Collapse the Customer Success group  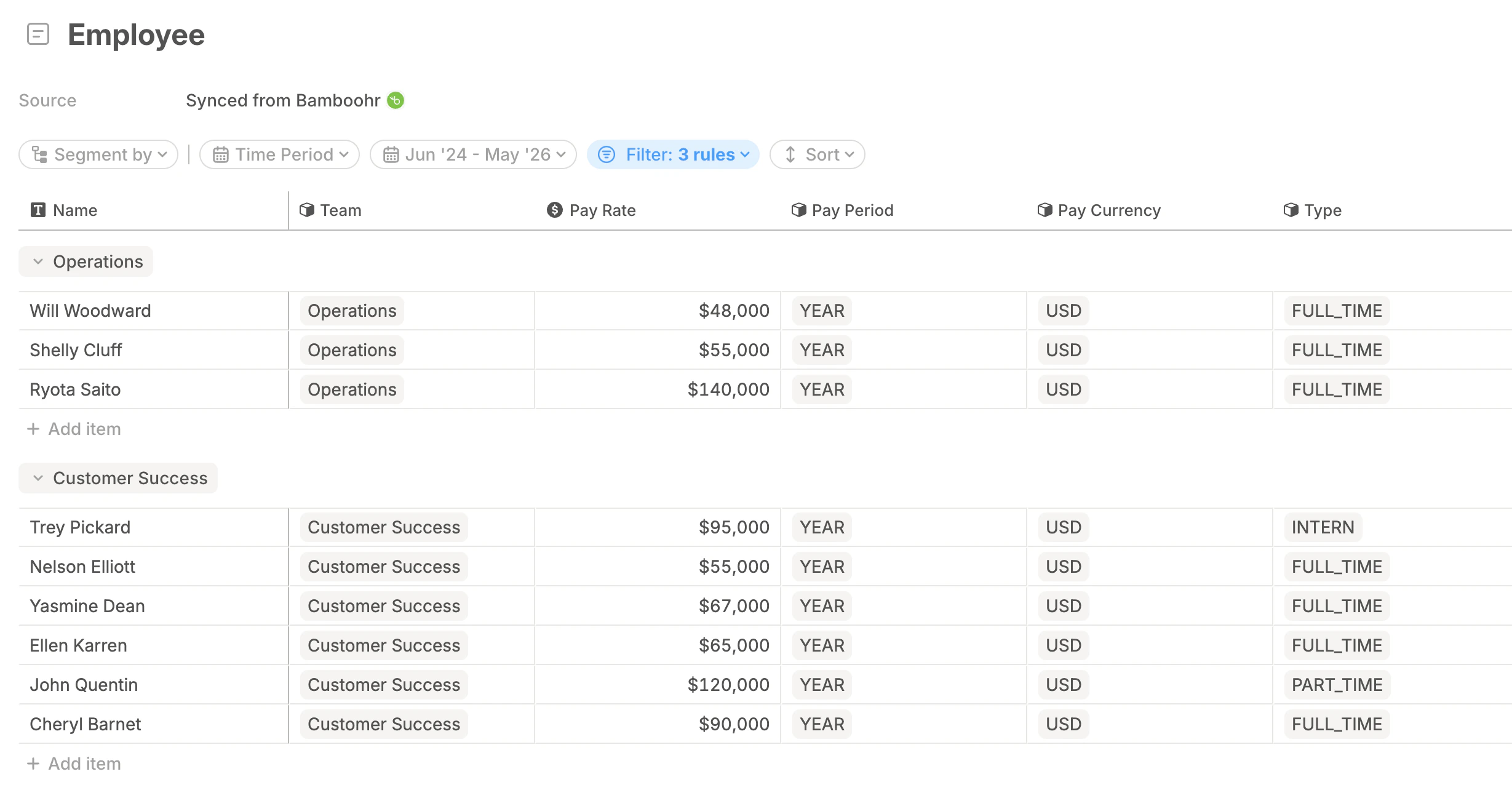click(38, 478)
